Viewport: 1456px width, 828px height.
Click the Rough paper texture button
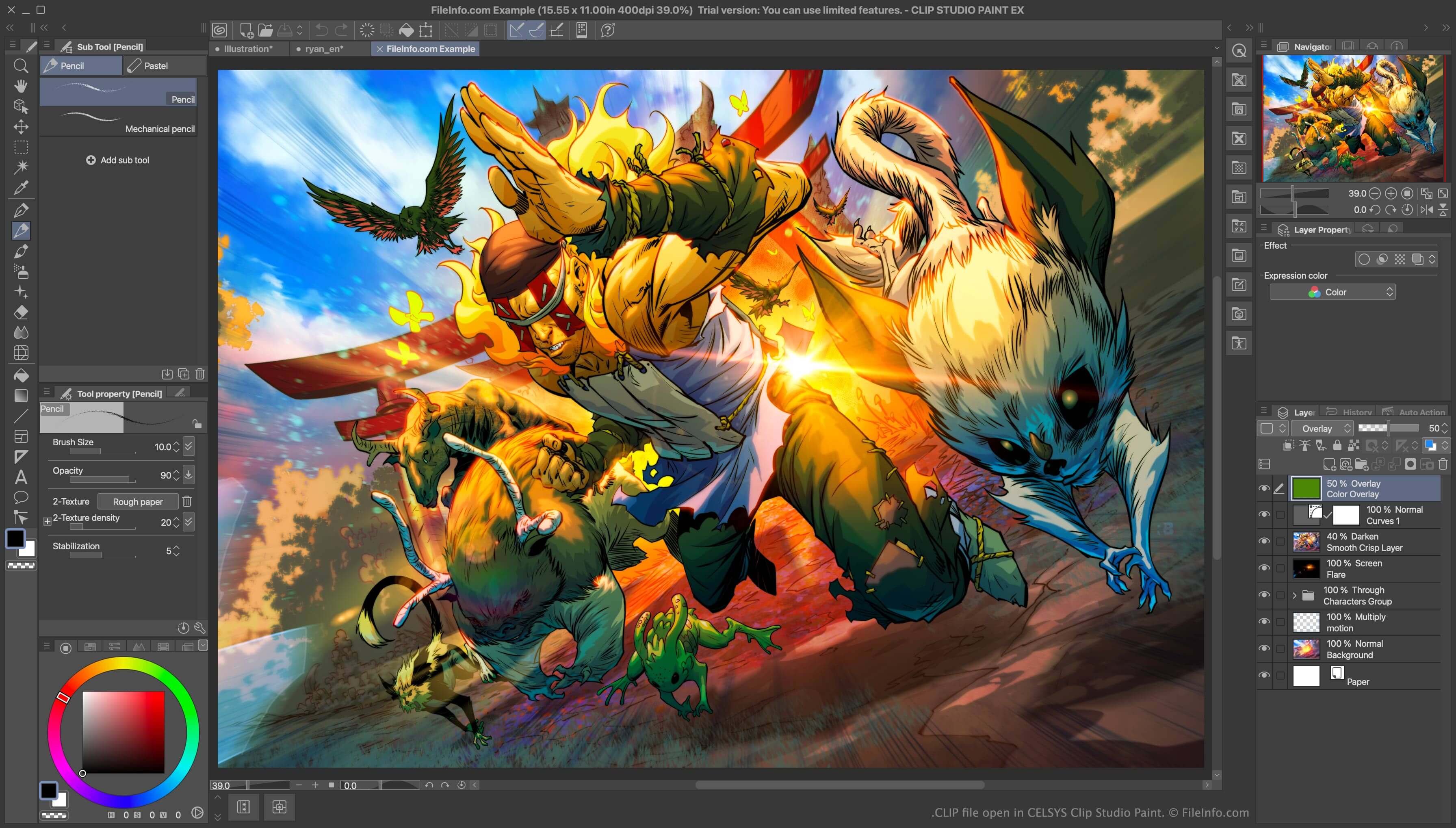[x=138, y=502]
